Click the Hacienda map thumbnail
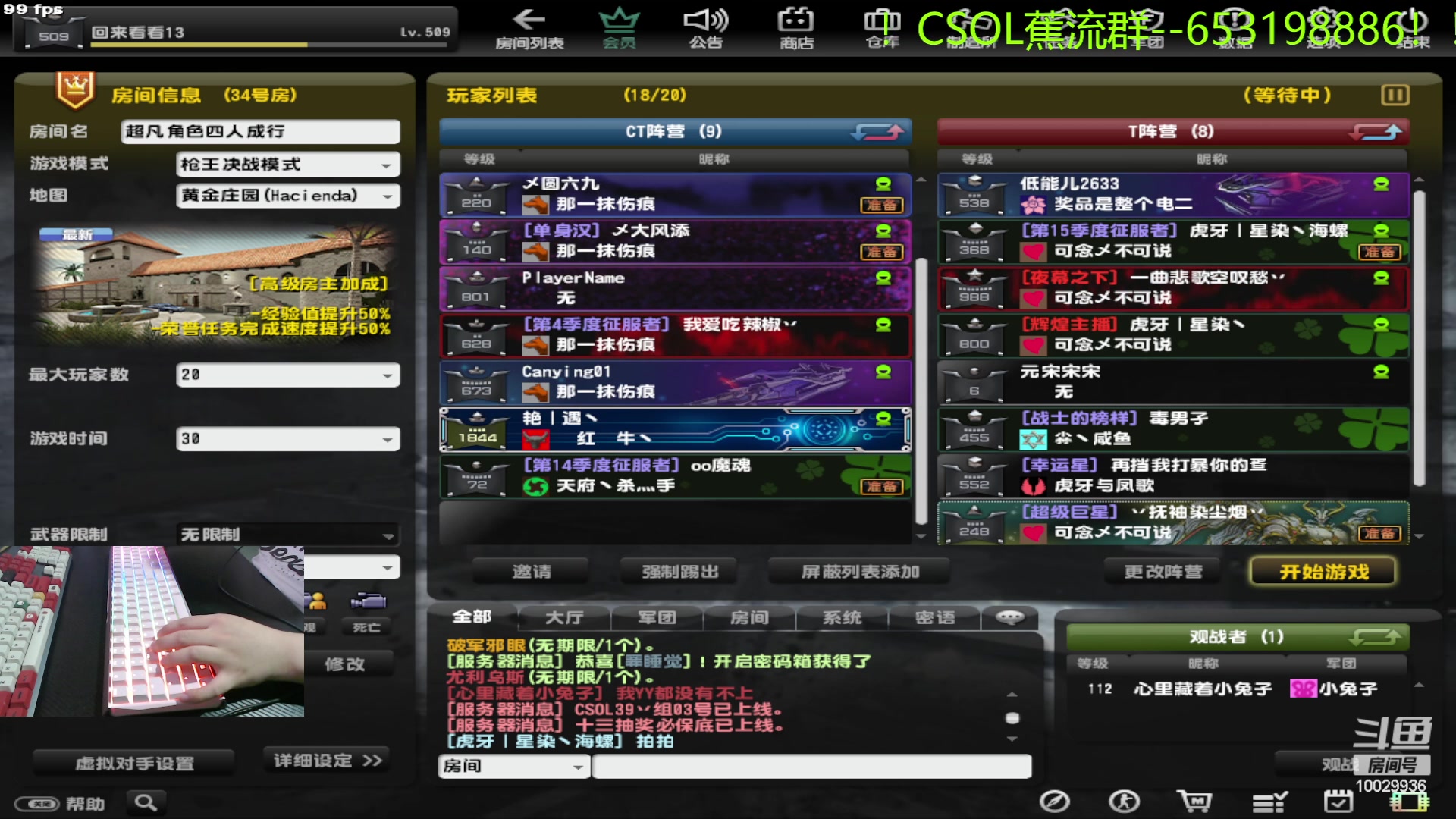 click(216, 284)
